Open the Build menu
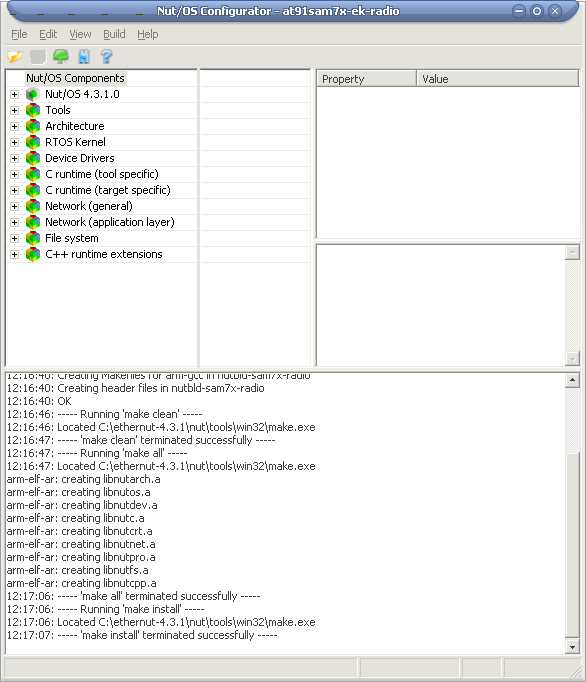Viewport: 586px width, 682px height. [x=114, y=34]
